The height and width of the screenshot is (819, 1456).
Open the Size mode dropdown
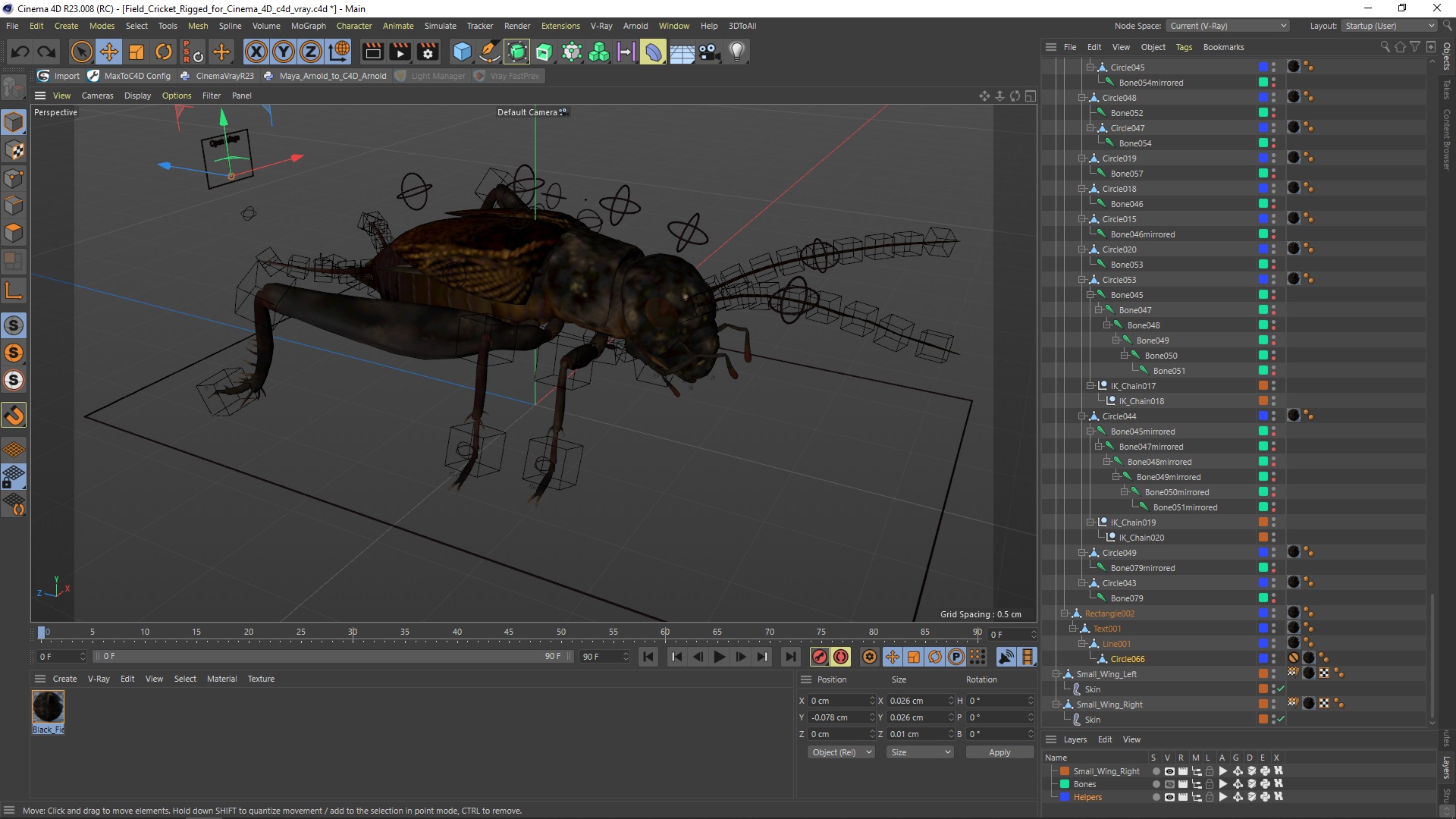point(920,752)
